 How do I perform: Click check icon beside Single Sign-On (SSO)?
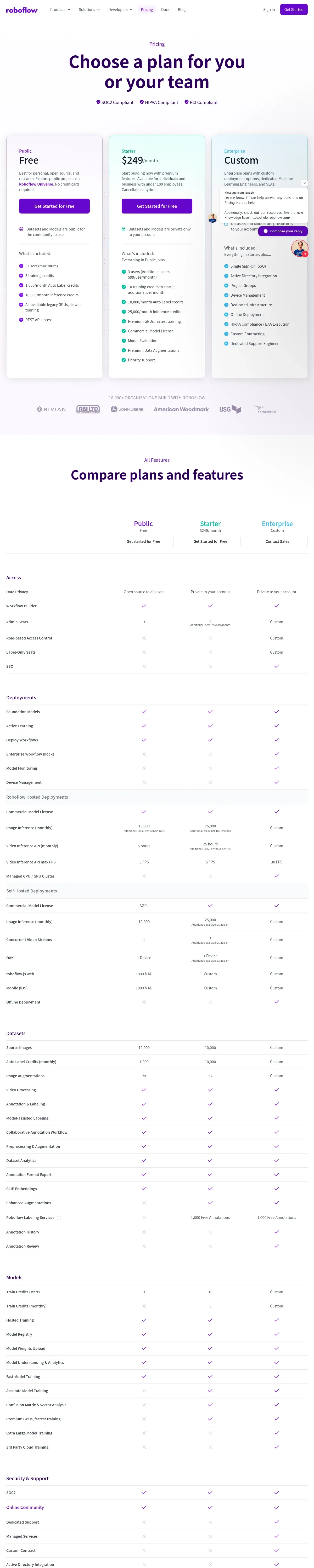pyautogui.click(x=226, y=266)
